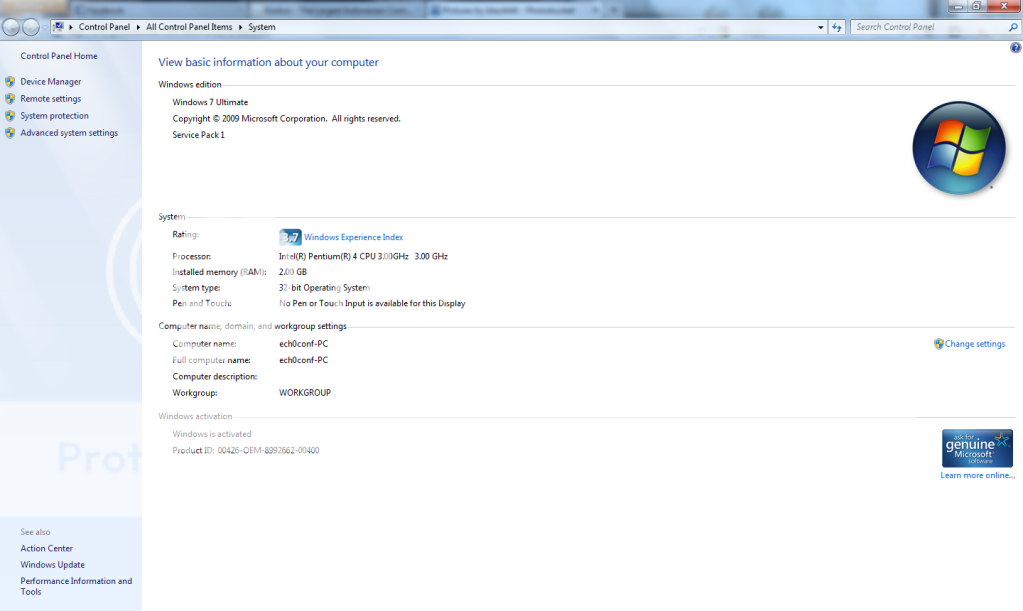The image size is (1023, 611).
Task: Open Action Center under See also
Action: point(46,548)
